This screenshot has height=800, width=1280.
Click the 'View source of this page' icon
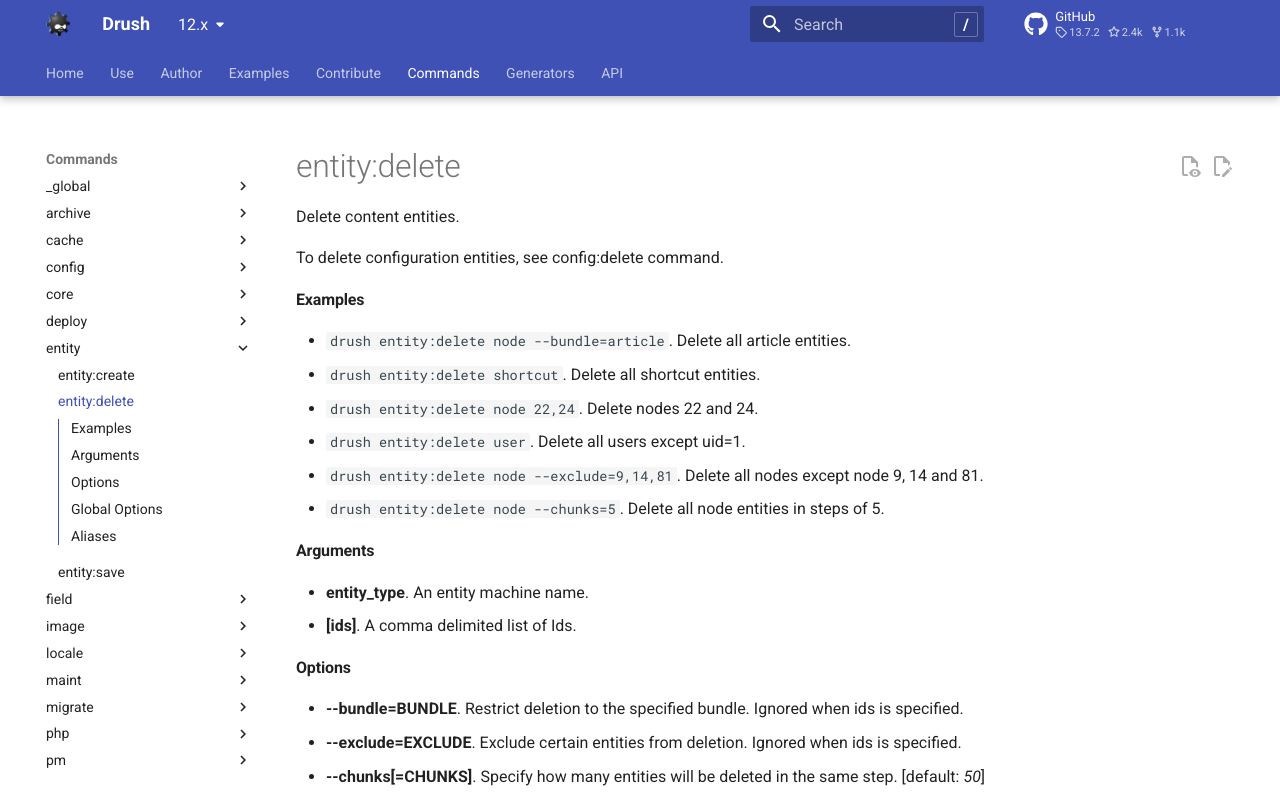1190,166
